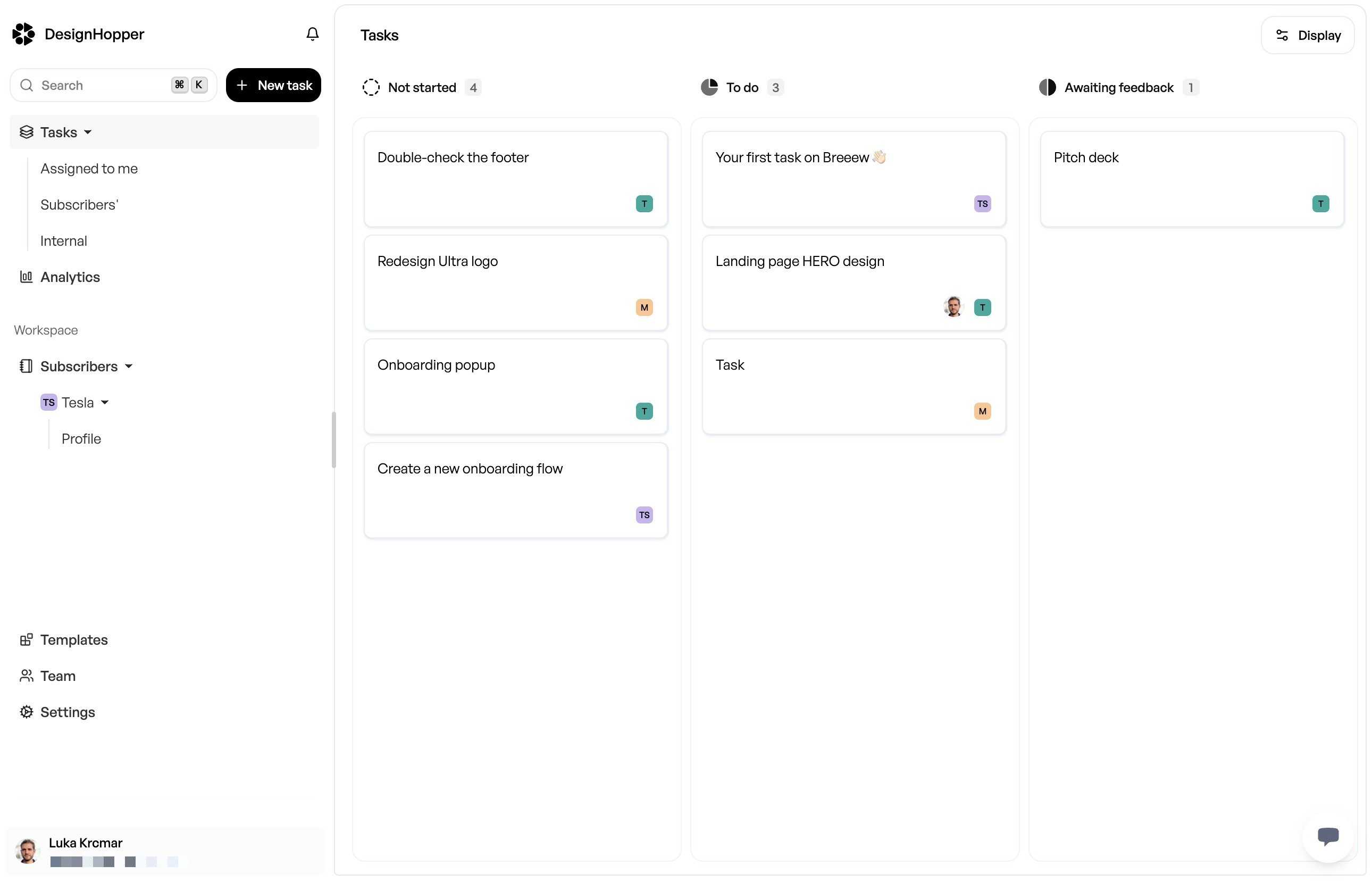This screenshot has width=1372, height=882.
Task: Open the chat support bubble icon
Action: coord(1327,836)
